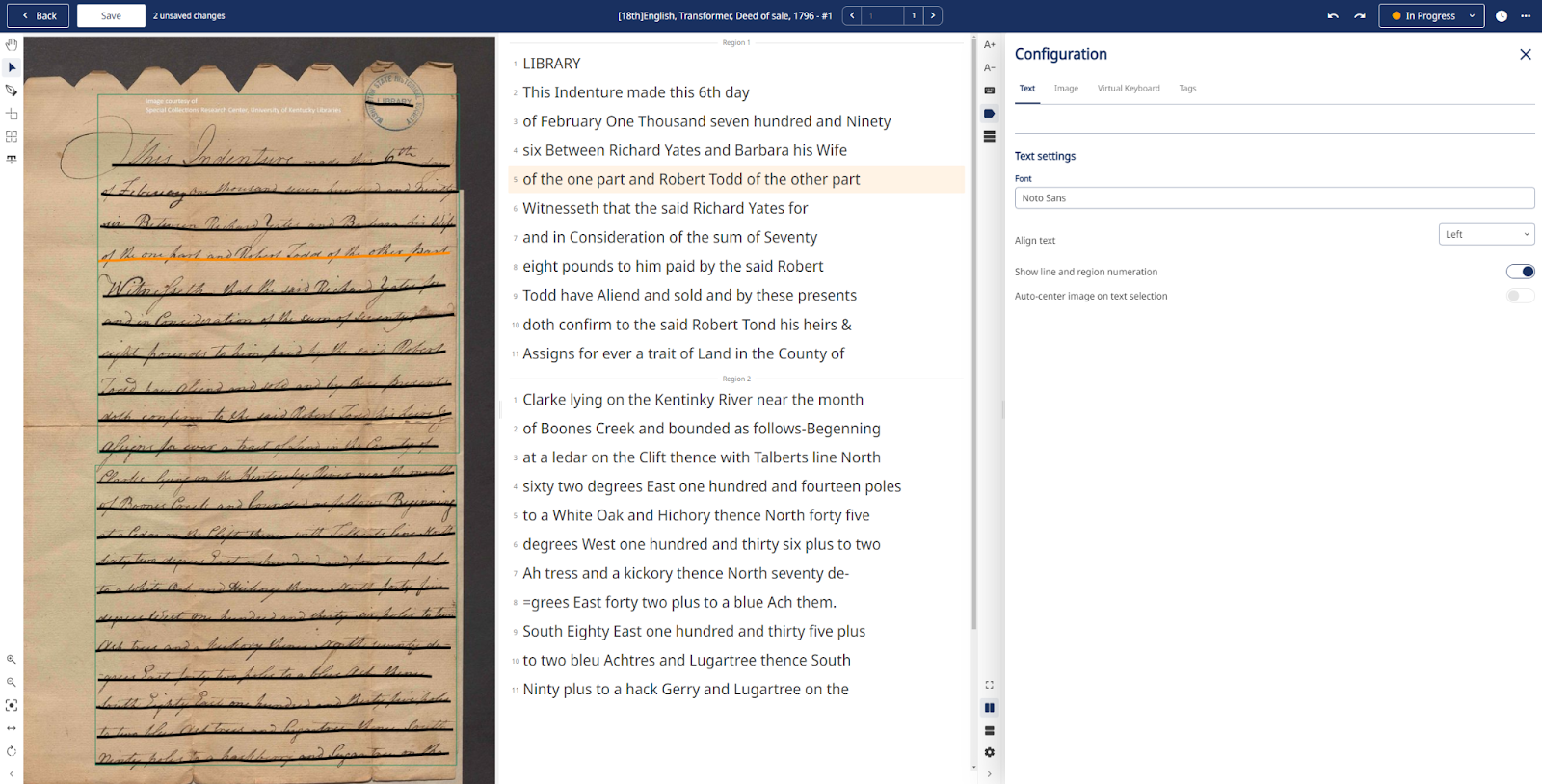Expand the In Progress status dropdown
Viewport: 1542px width, 784px height.
[1432, 15]
